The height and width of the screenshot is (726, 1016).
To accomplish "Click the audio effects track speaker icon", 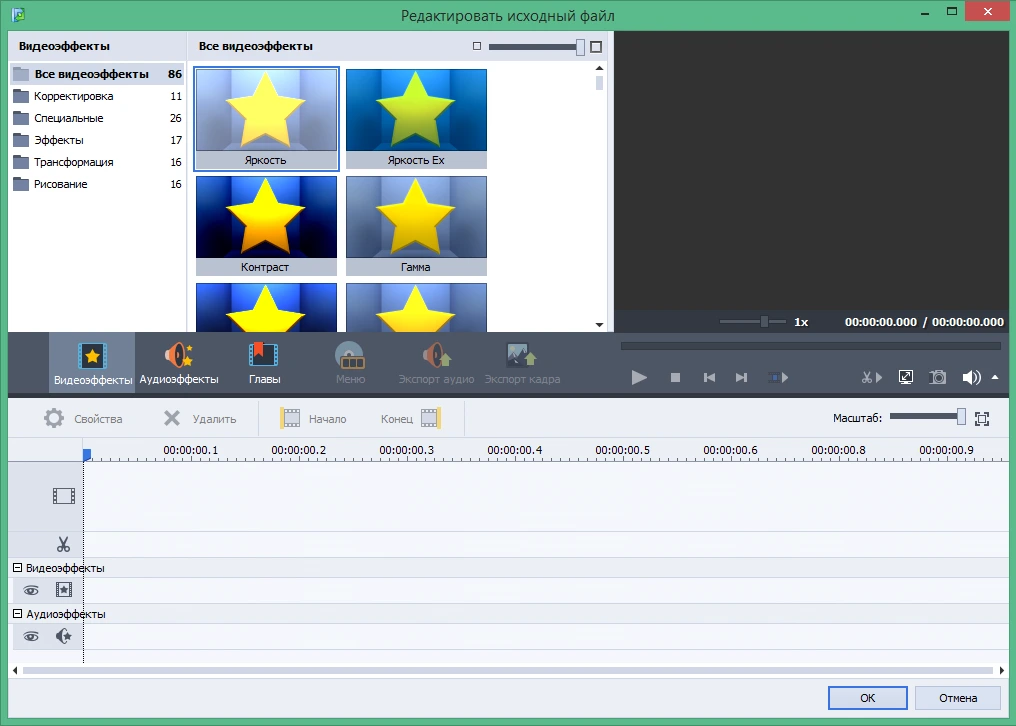I will [64, 636].
